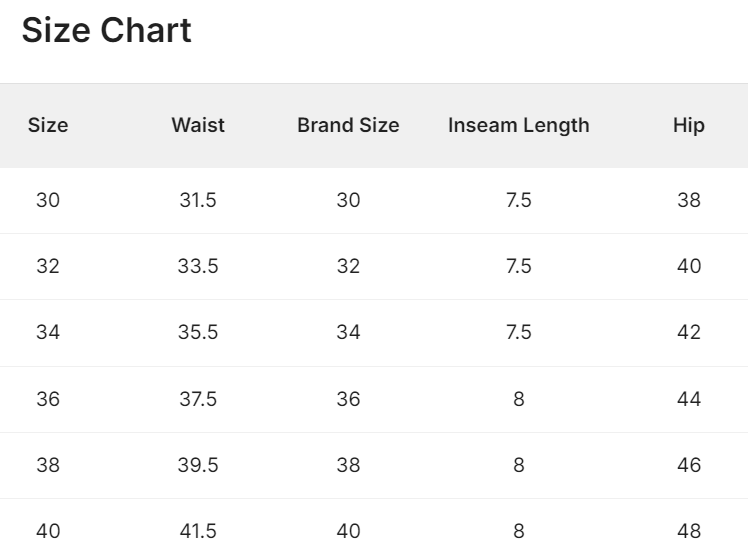The width and height of the screenshot is (748, 554).
Task: Click the hip value 44
Action: point(689,399)
